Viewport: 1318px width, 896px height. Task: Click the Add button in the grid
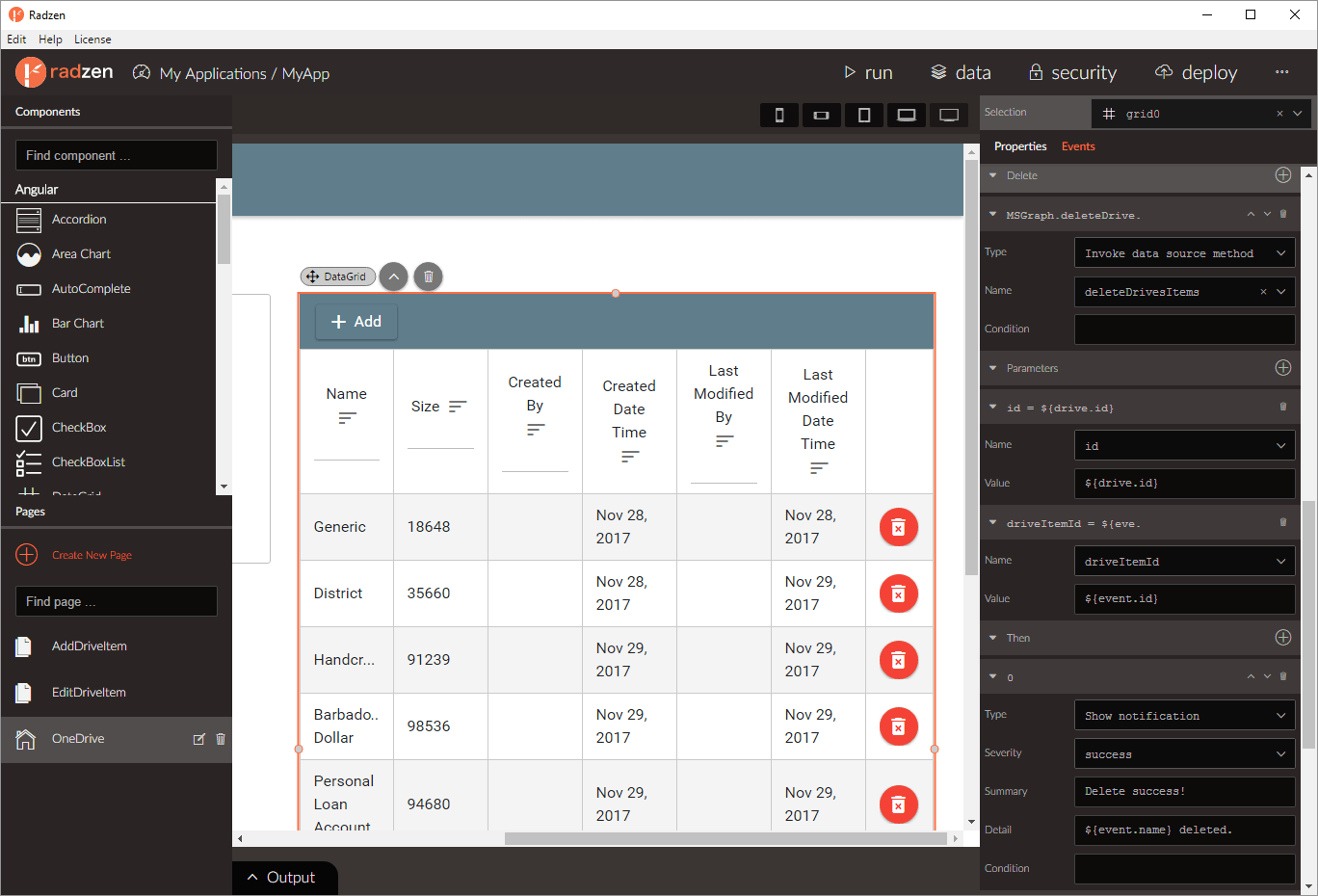pos(356,322)
